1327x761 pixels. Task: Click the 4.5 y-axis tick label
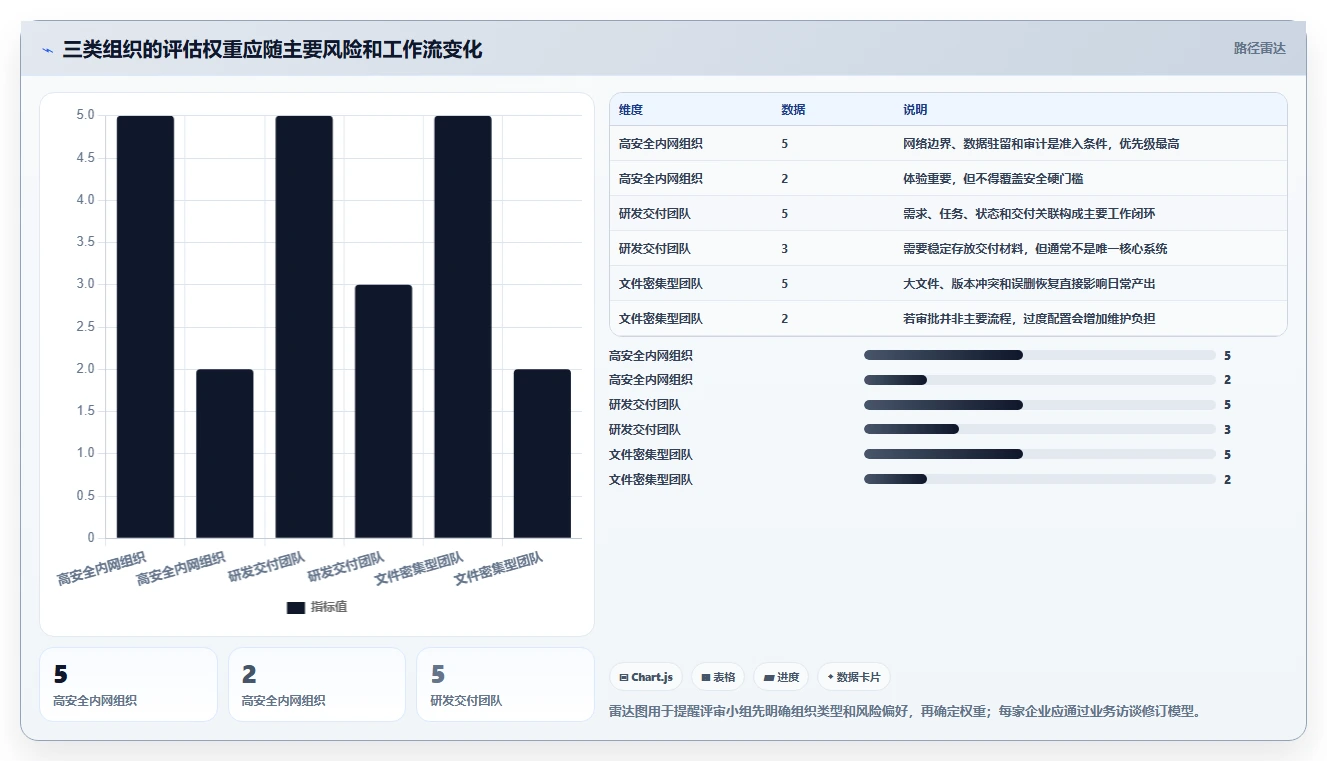(x=85, y=158)
